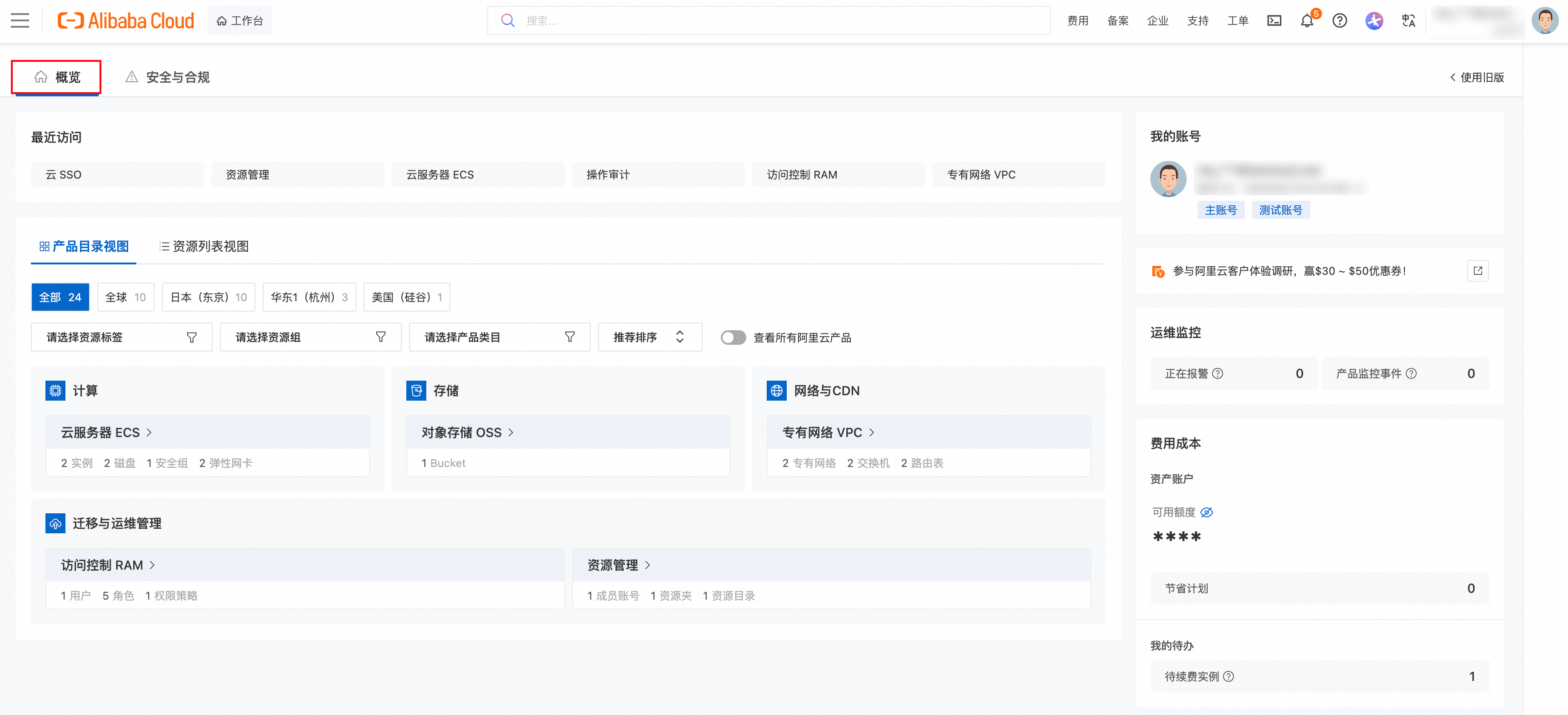Open the notifications bell
Viewport: 1568px width, 715px height.
pos(1307,21)
